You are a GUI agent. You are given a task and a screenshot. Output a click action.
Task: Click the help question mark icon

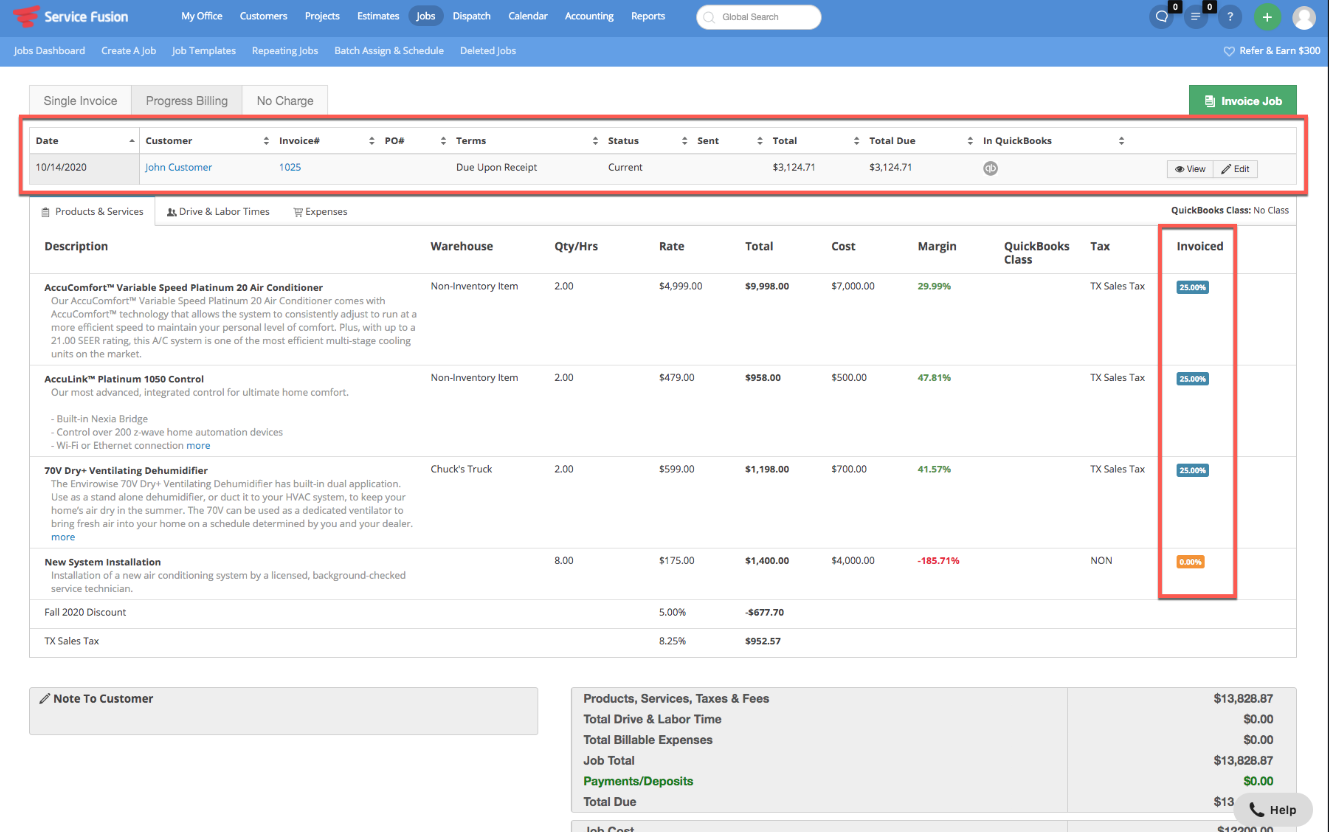coord(1231,17)
